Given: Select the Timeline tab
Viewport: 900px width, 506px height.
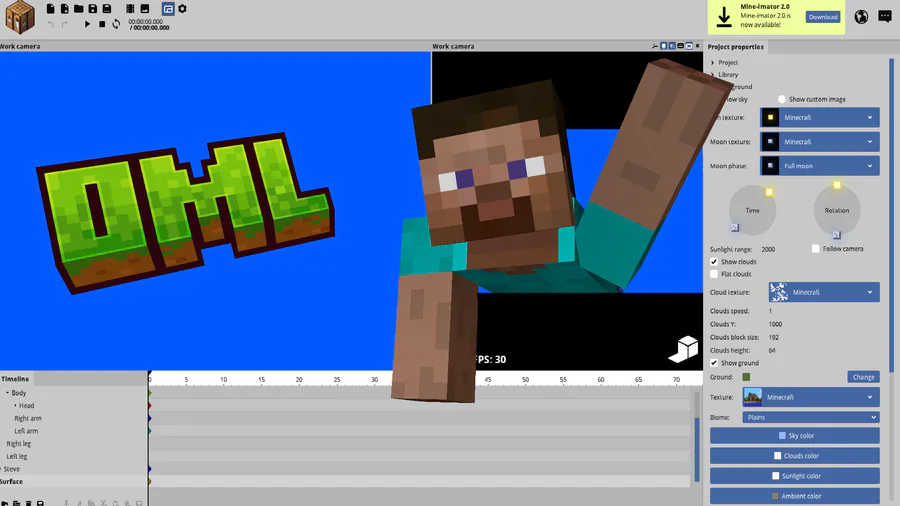Looking at the screenshot, I should click(15, 379).
